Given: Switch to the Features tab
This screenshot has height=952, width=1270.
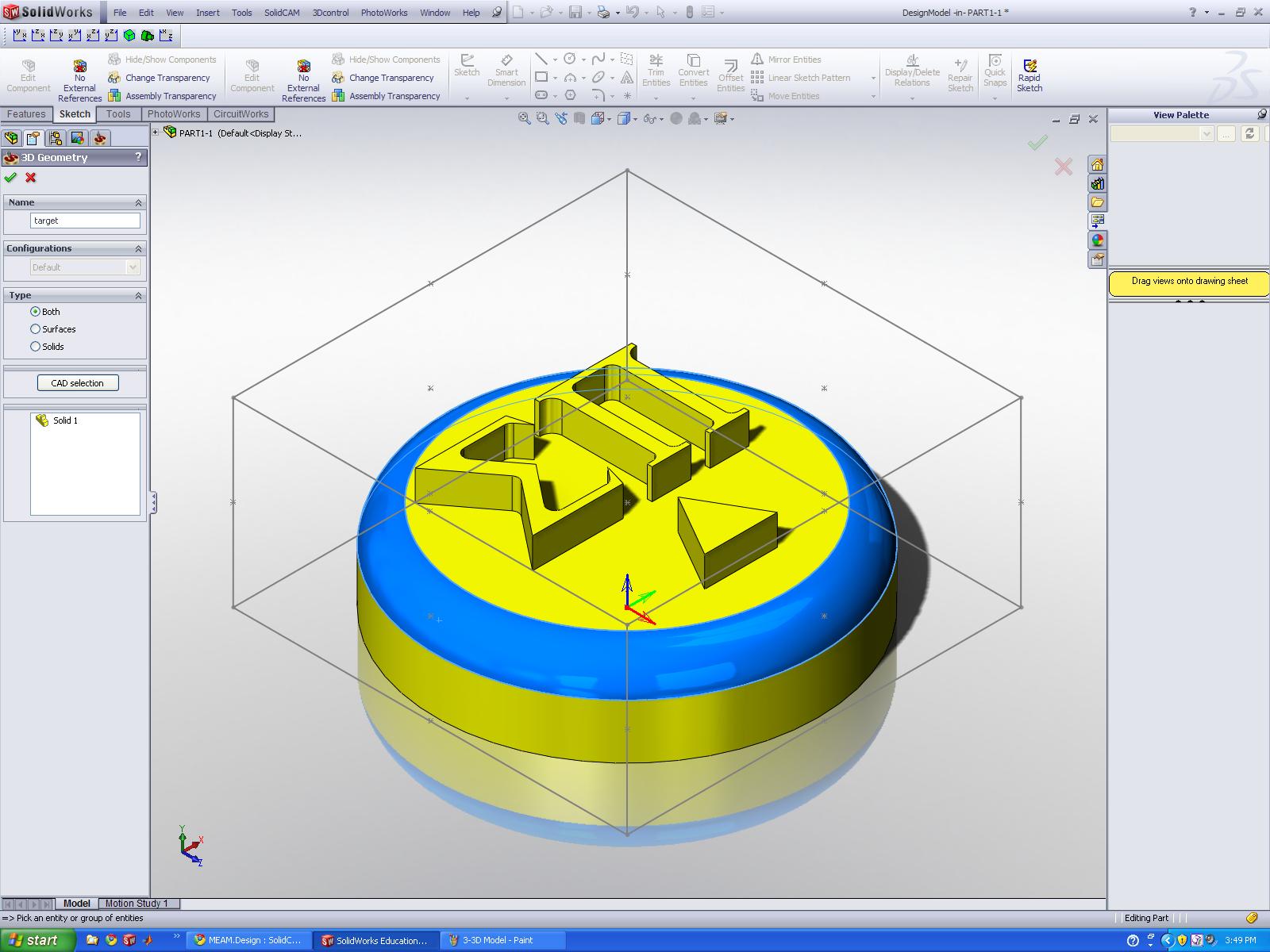Looking at the screenshot, I should 26,114.
